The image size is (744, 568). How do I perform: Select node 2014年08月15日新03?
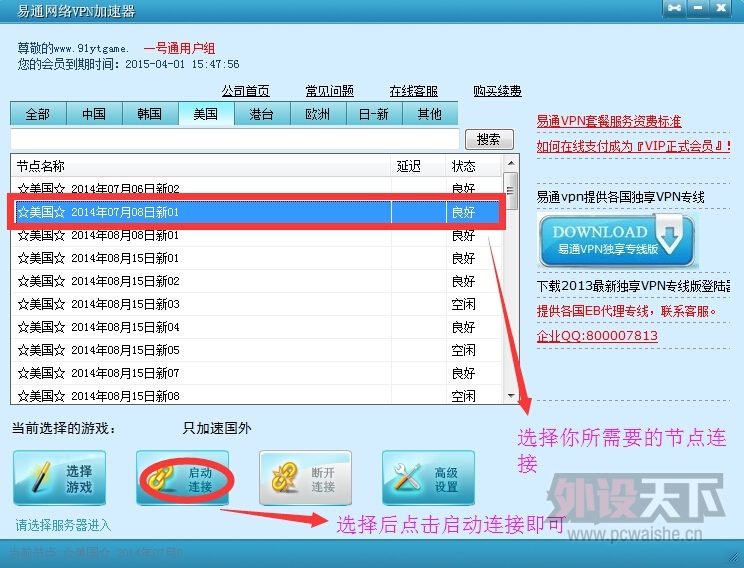(256, 304)
